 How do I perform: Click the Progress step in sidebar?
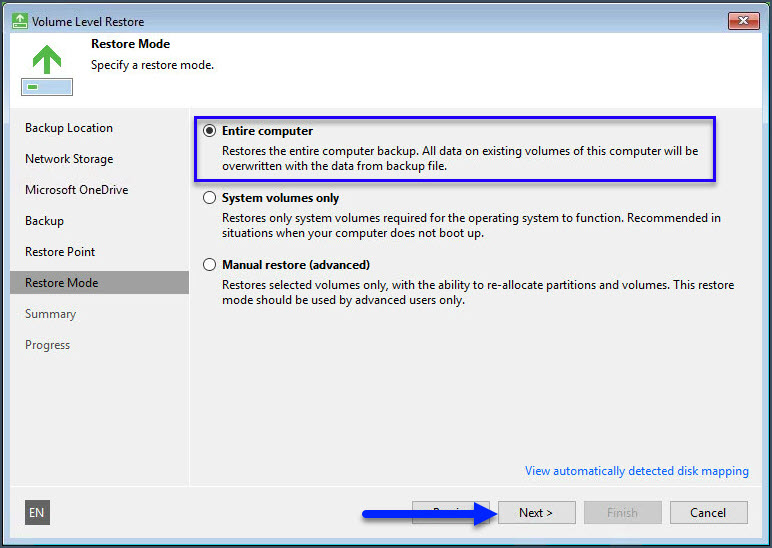coord(47,345)
